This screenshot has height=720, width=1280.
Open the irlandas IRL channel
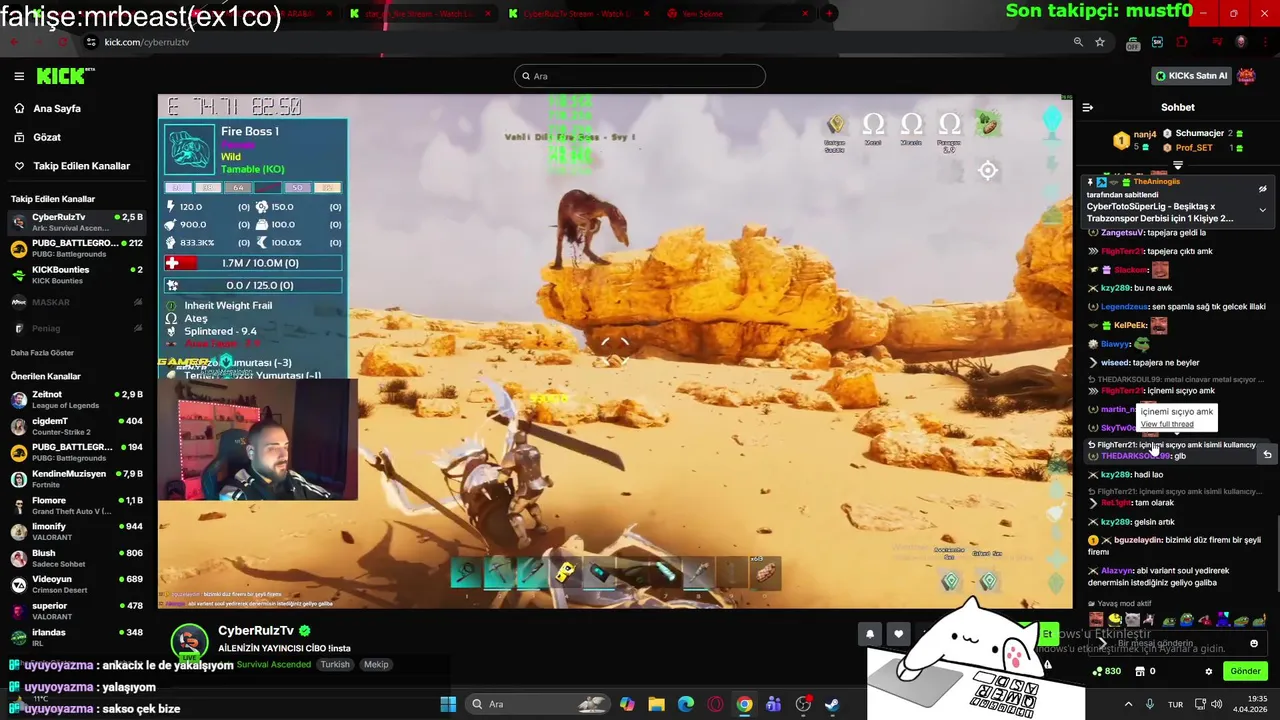[x=77, y=637]
